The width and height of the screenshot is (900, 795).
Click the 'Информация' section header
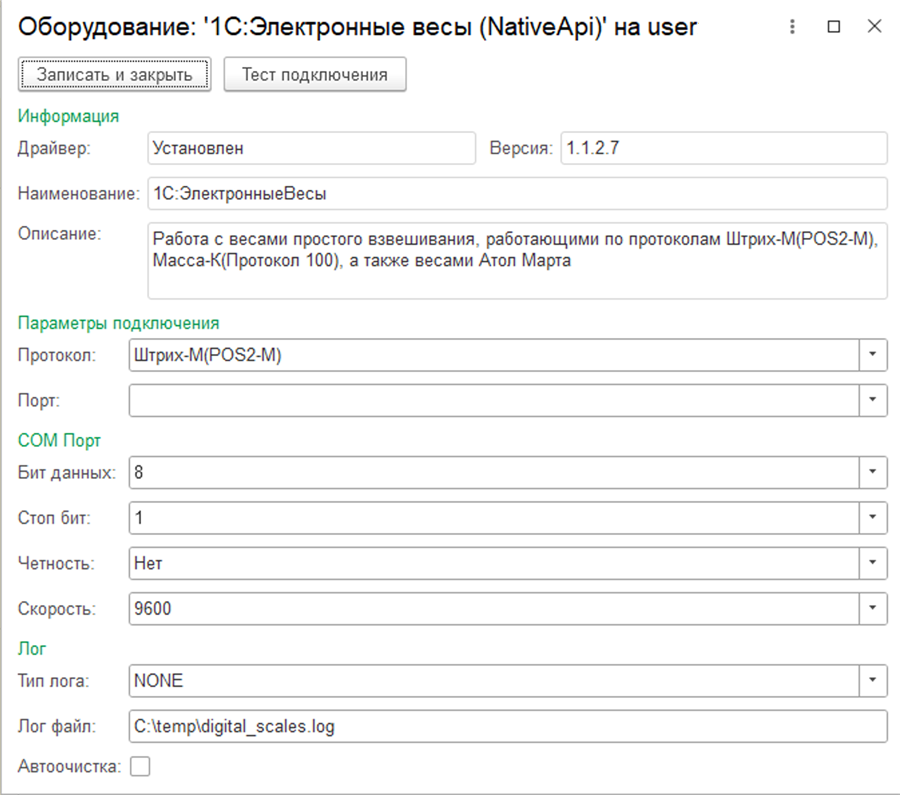[x=68, y=116]
